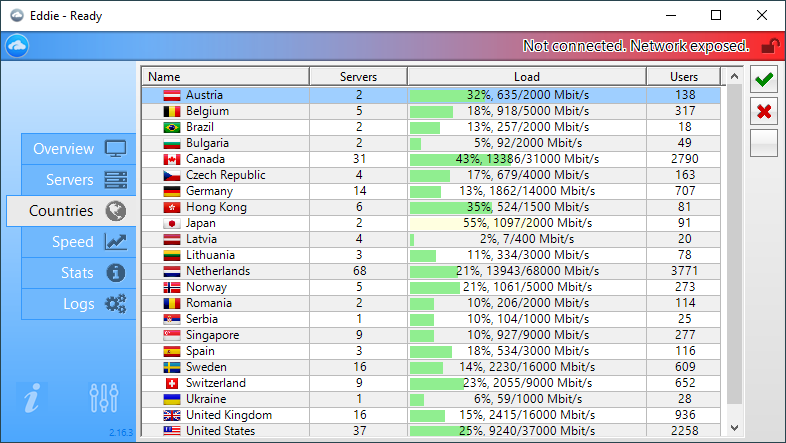Click the Japan load bar 55%
The height and width of the screenshot is (443, 786).
click(527, 223)
